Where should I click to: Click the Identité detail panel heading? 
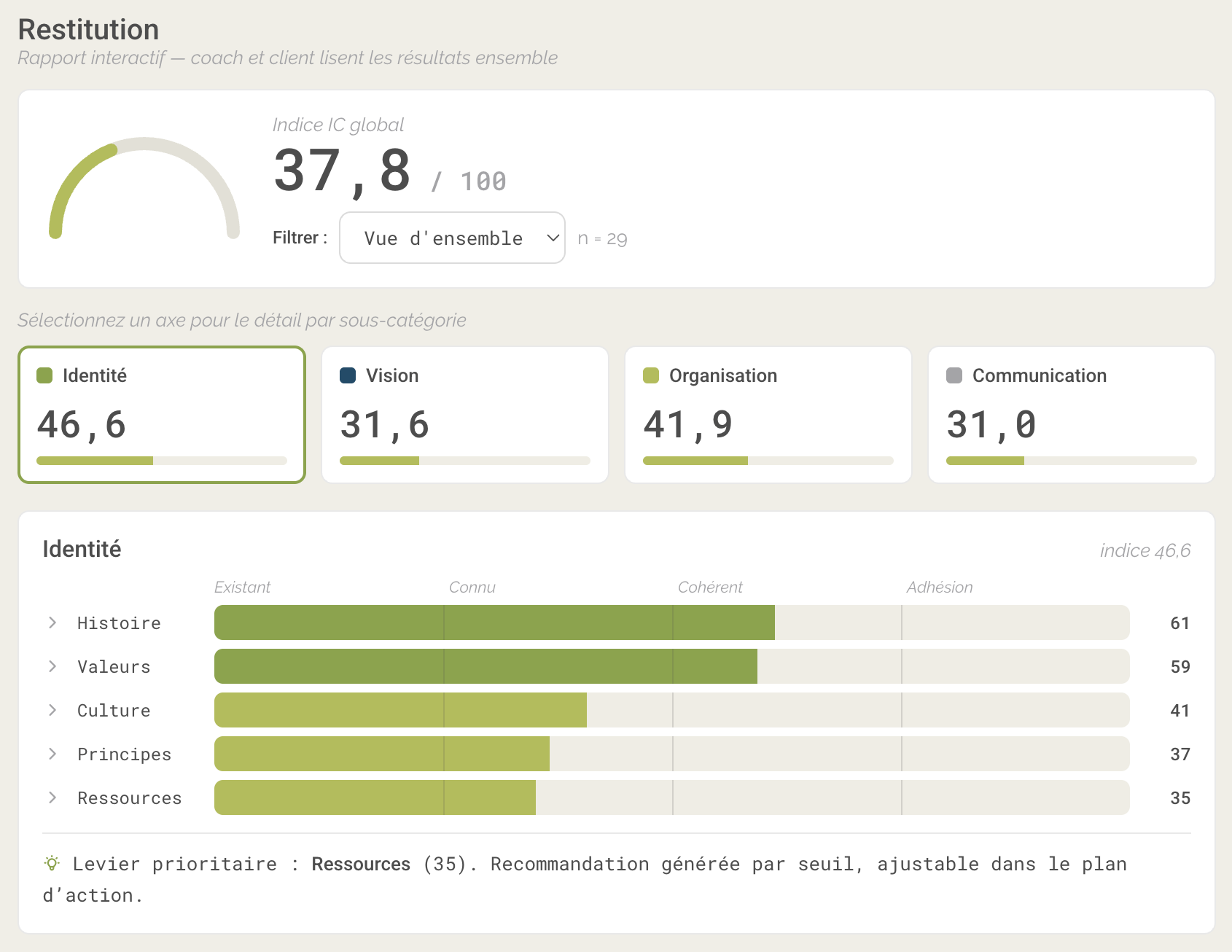tap(82, 549)
